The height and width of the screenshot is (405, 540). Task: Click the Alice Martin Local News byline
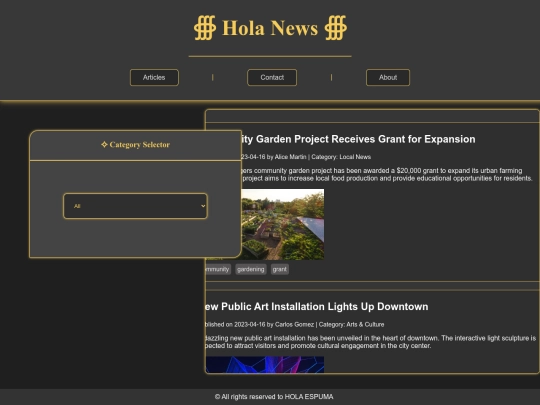coord(306,157)
